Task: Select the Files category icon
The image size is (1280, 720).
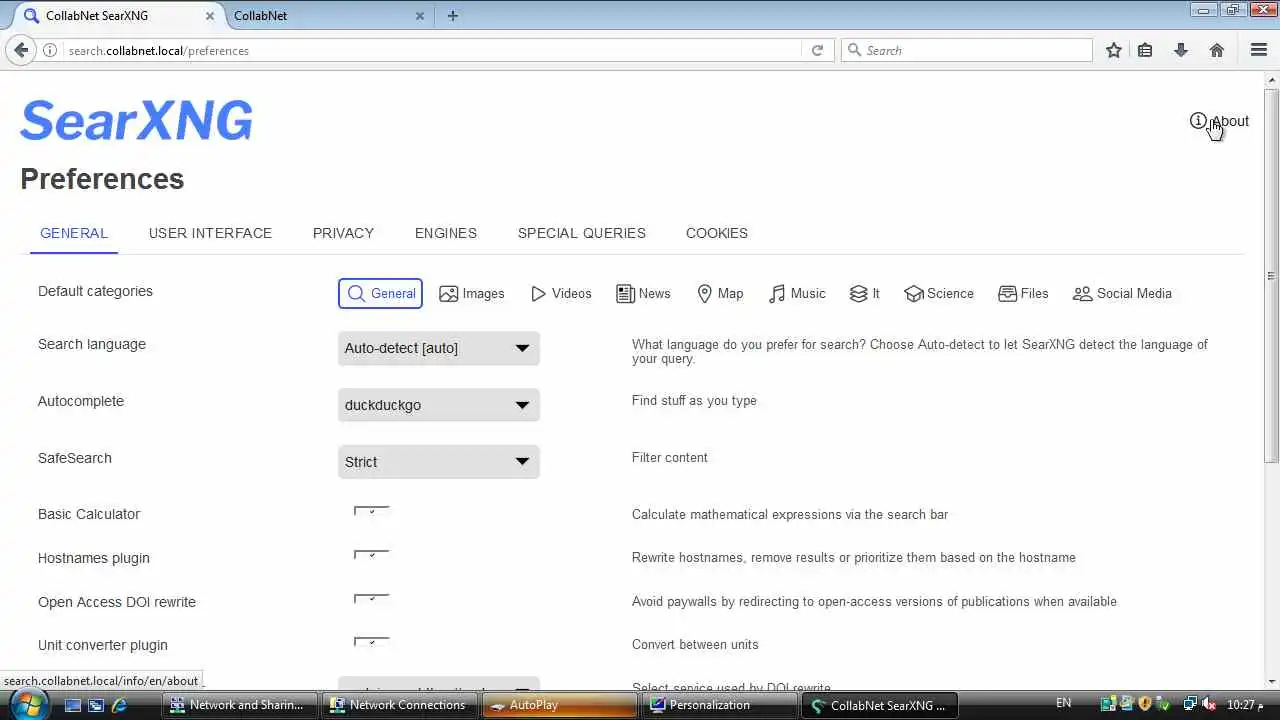Action: click(1007, 294)
